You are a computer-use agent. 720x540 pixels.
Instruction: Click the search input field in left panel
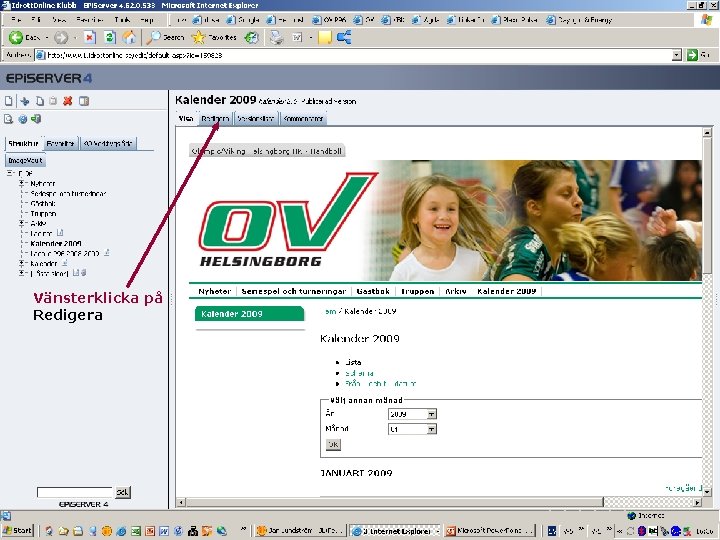pos(74,492)
